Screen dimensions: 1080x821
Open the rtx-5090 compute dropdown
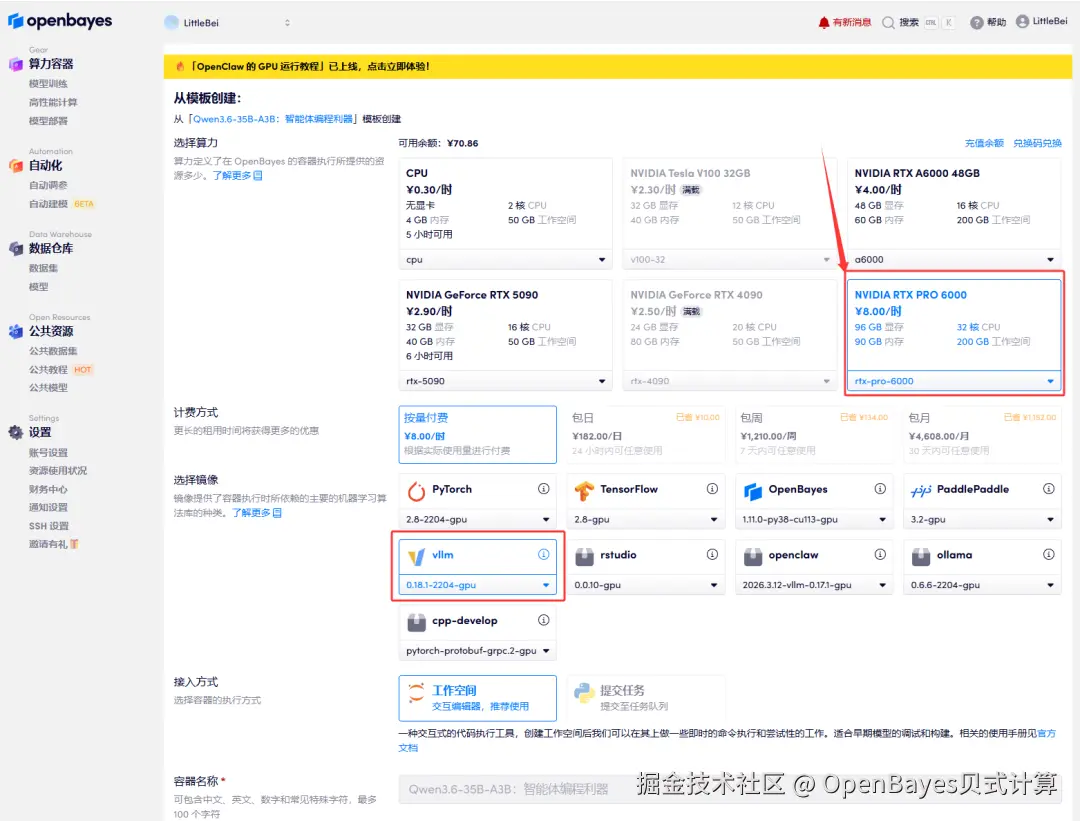coord(505,381)
